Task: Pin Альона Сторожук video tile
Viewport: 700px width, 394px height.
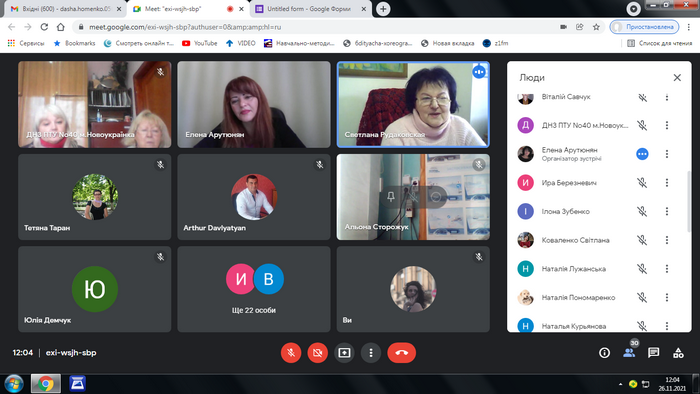Action: [x=391, y=197]
